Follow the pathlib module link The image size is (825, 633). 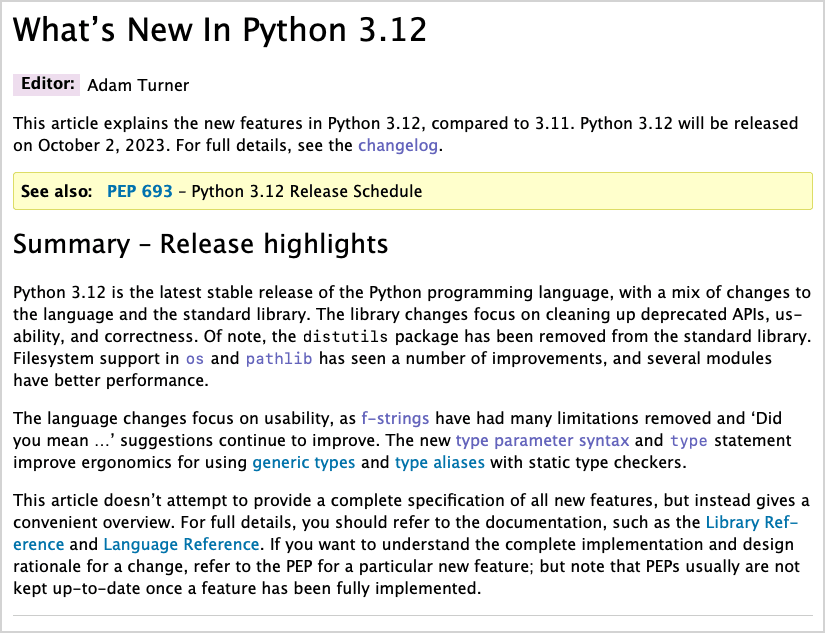(279, 359)
